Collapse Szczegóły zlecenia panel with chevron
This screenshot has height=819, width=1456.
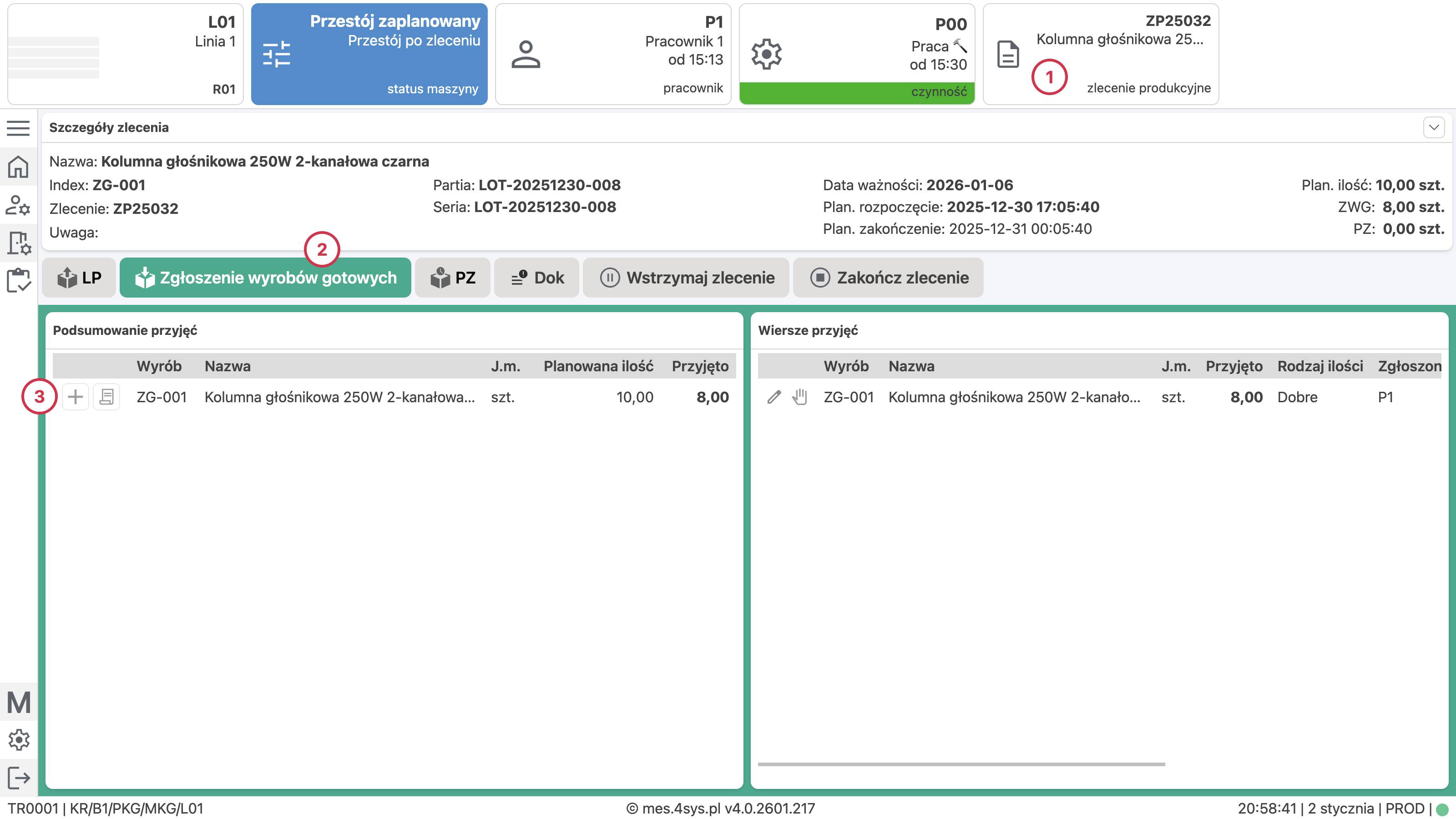click(x=1433, y=128)
